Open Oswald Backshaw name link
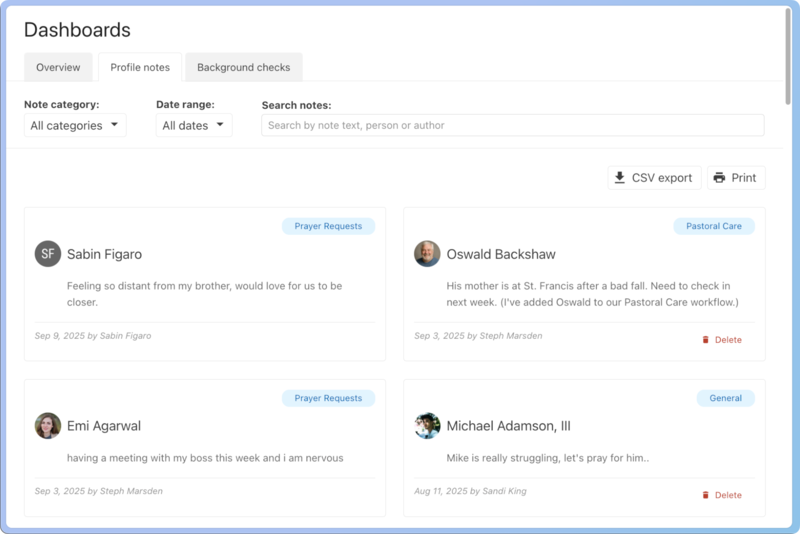This screenshot has width=800, height=534. click(x=501, y=254)
